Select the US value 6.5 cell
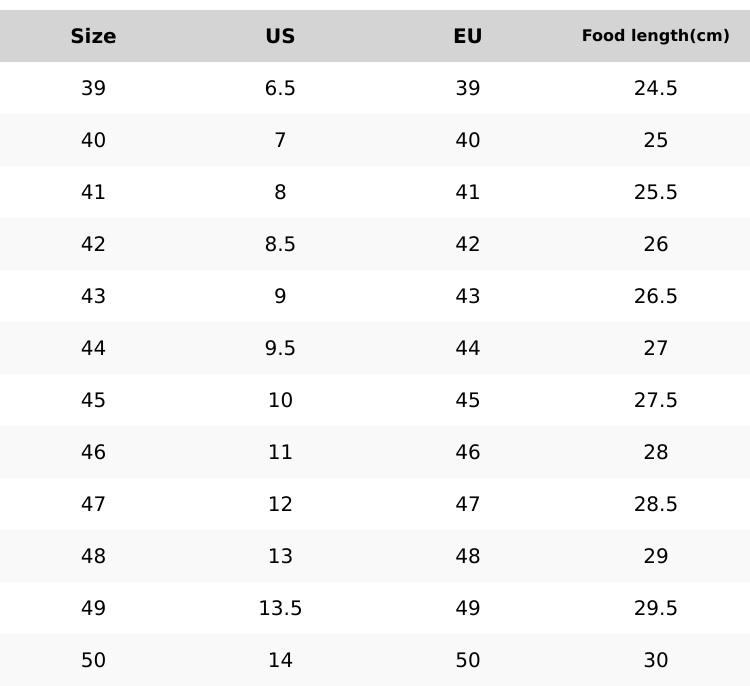This screenshot has width=750, height=686. 280,88
